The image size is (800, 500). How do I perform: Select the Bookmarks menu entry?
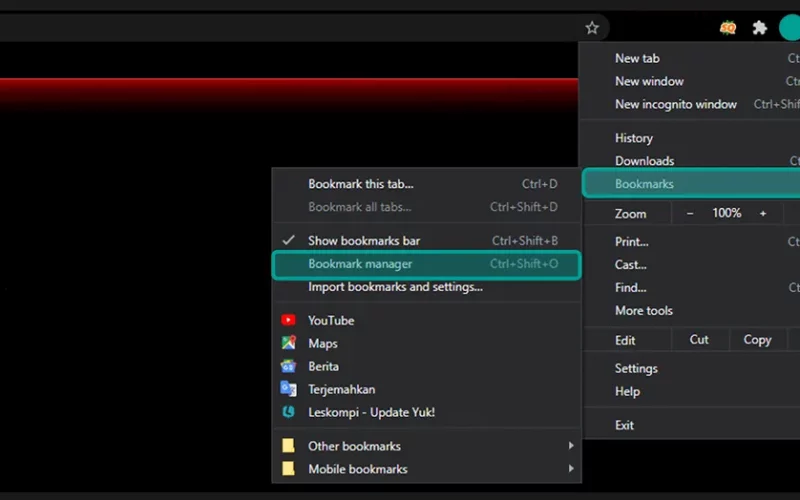(691, 183)
